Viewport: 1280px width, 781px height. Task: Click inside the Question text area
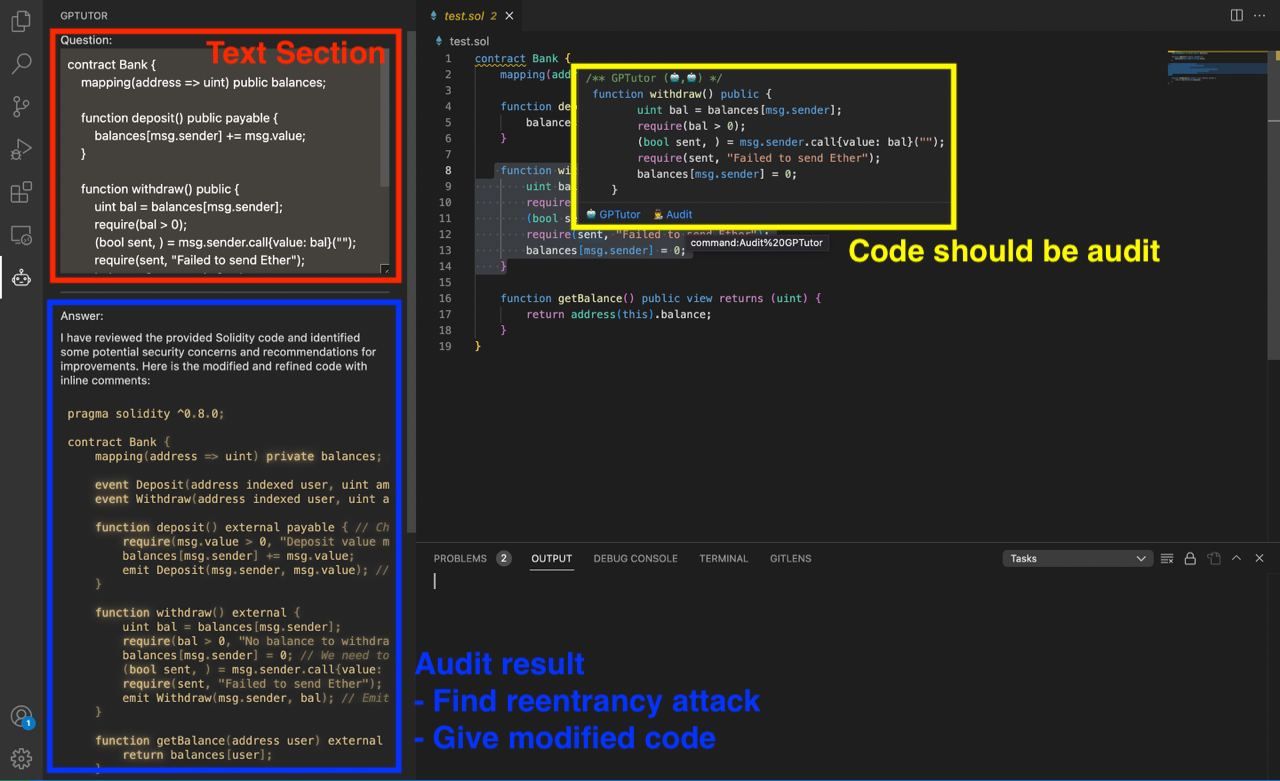click(x=220, y=161)
